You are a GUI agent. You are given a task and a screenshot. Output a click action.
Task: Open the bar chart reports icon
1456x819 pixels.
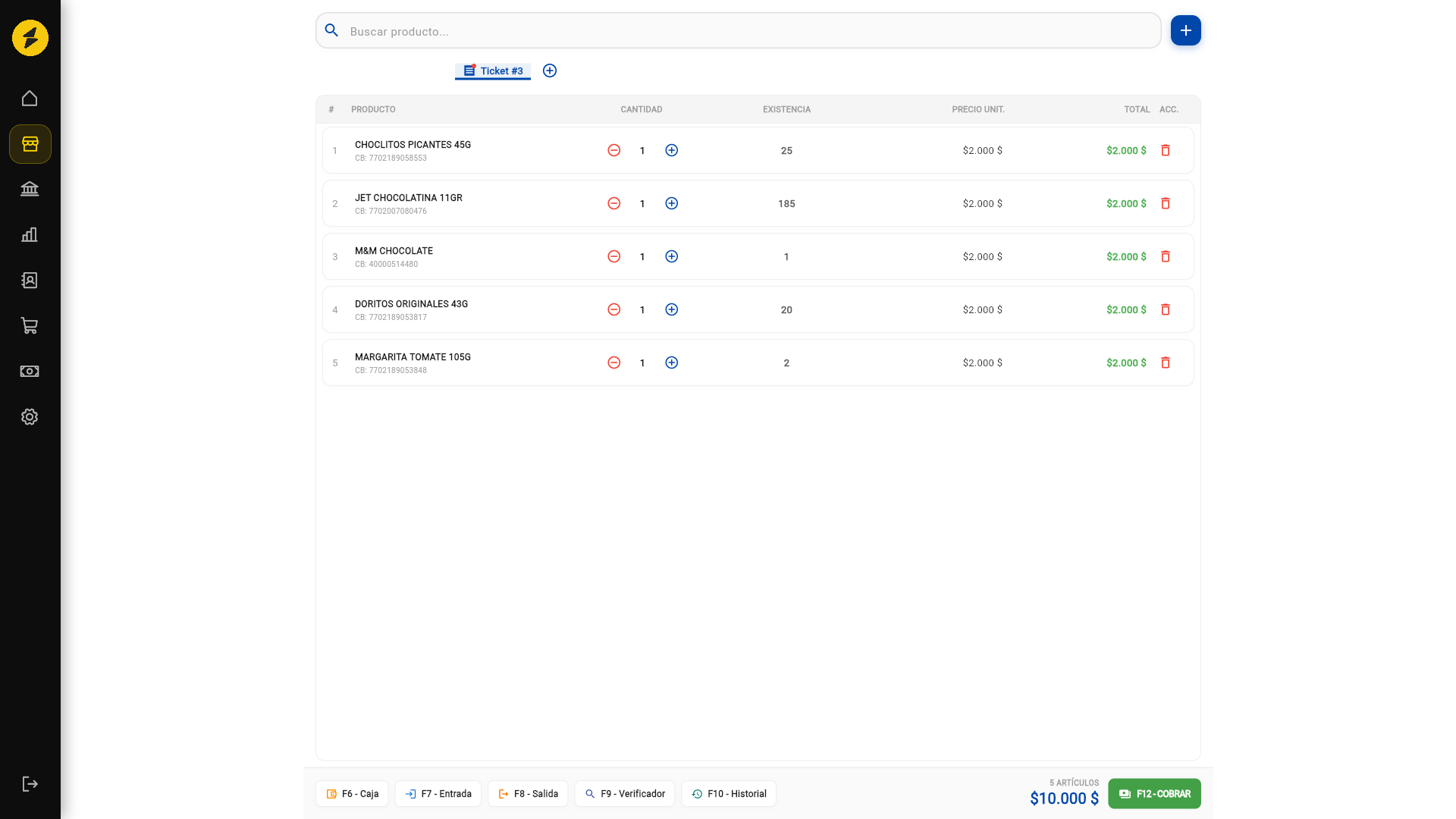tap(30, 235)
